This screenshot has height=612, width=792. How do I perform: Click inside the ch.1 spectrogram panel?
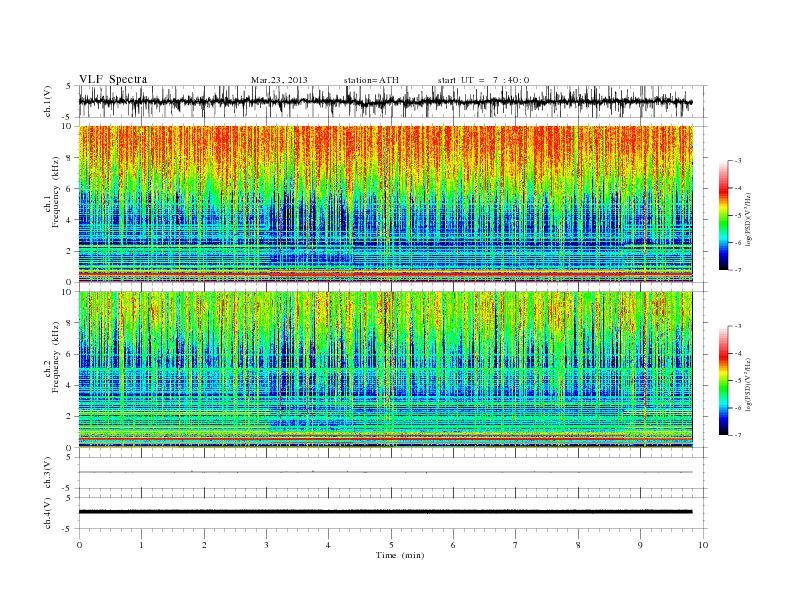pyautogui.click(x=385, y=204)
